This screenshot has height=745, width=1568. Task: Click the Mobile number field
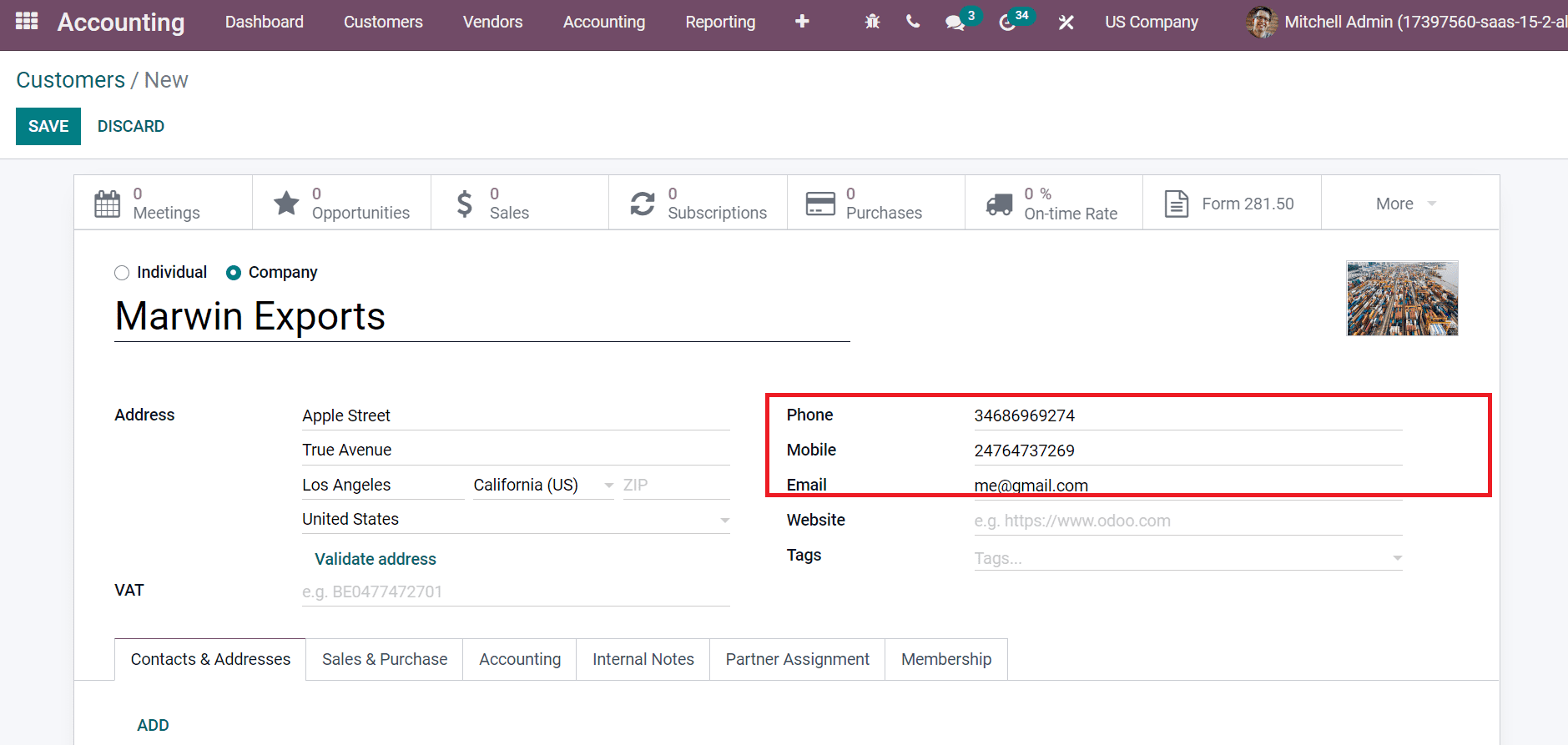pyautogui.click(x=1188, y=451)
